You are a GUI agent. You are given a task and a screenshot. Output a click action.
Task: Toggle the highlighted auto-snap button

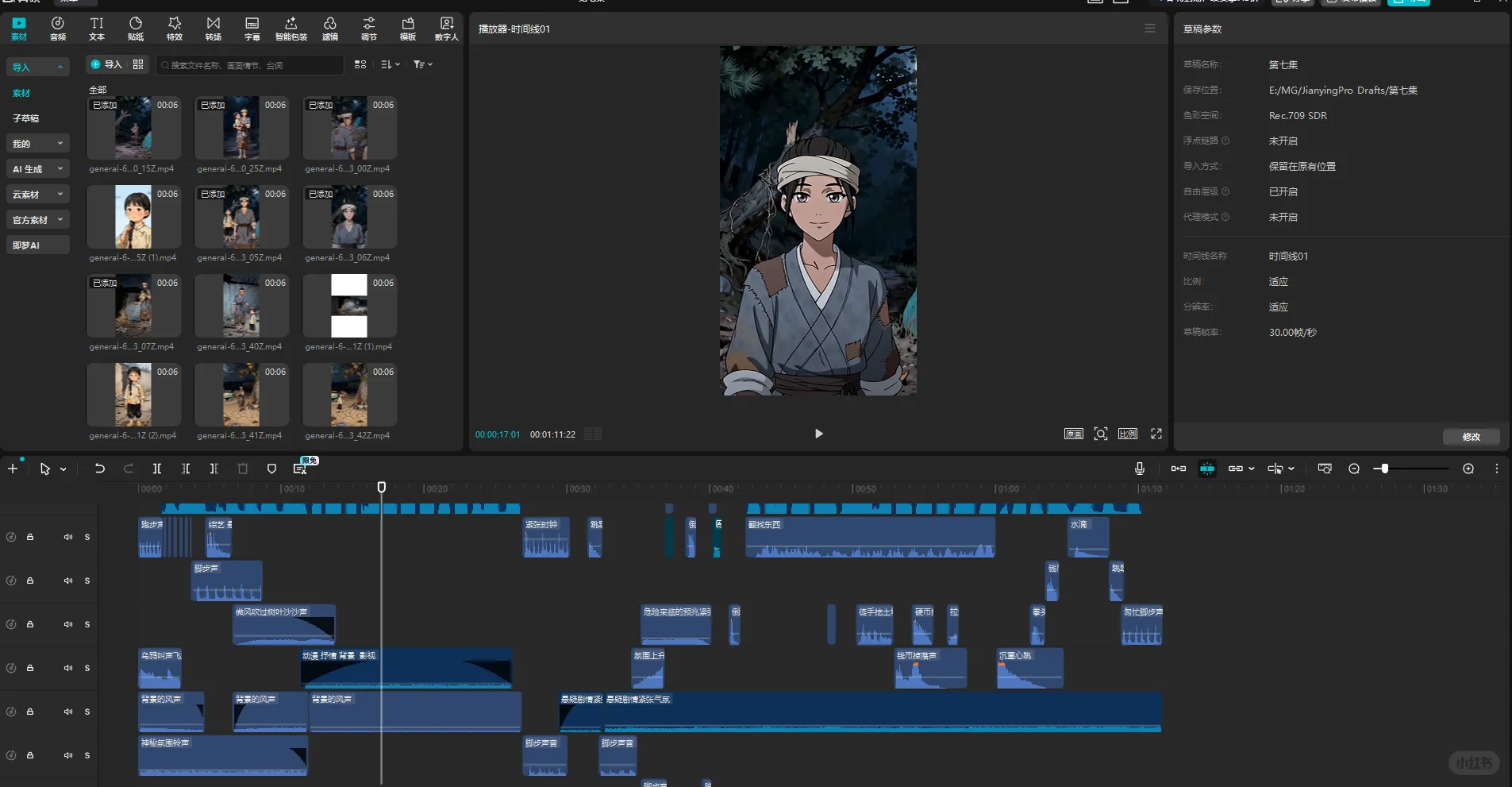tap(1206, 469)
